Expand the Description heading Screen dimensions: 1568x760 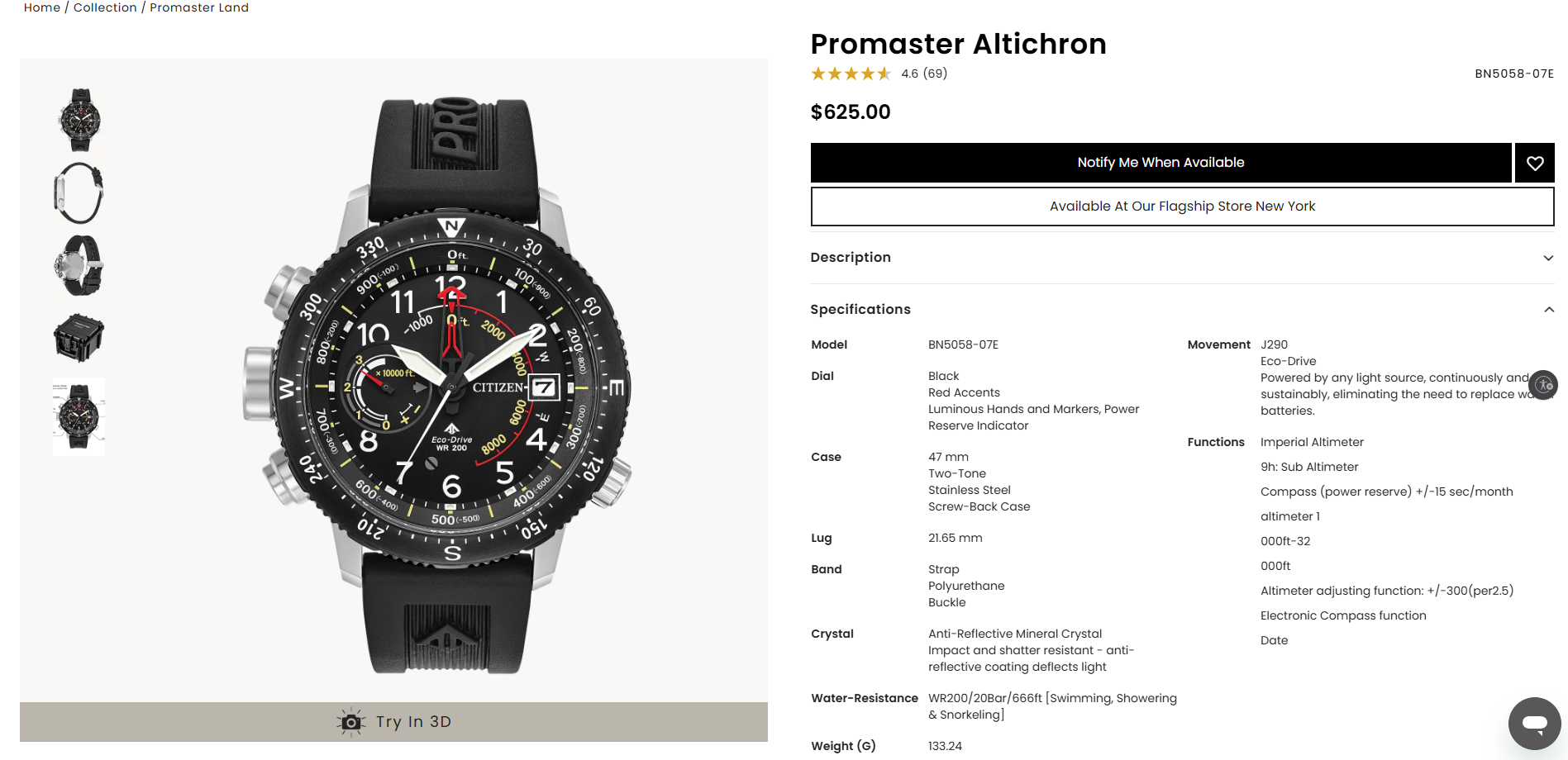tap(851, 258)
